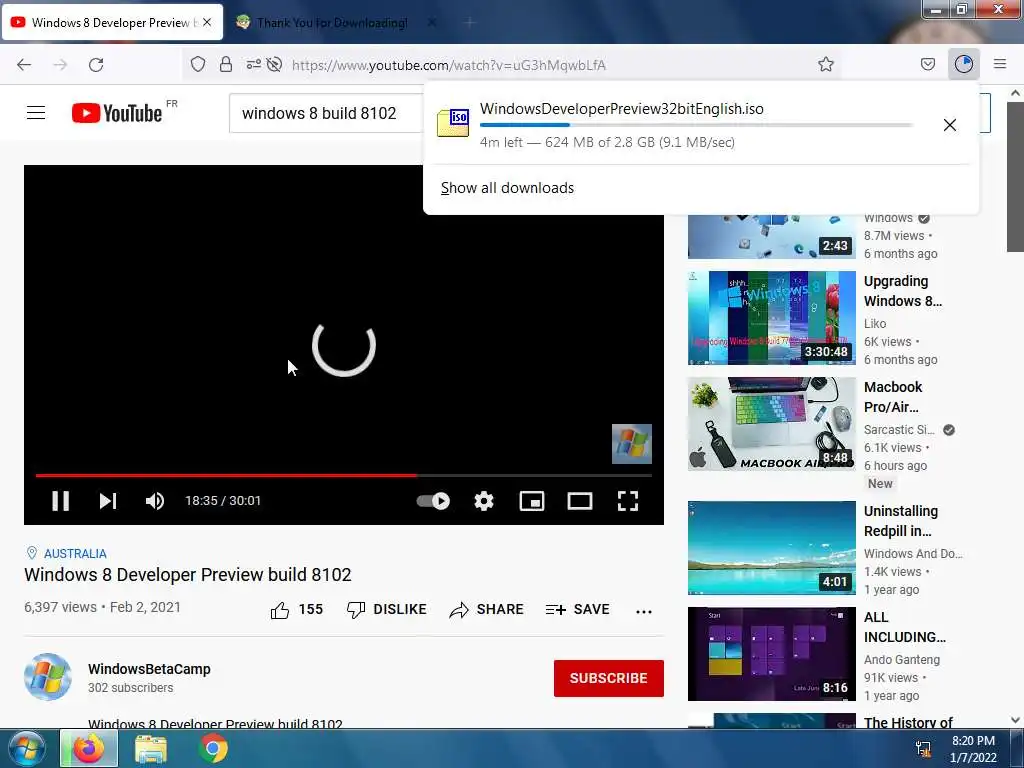1024x768 pixels.
Task: Click the download progress bar
Action: (x=696, y=125)
